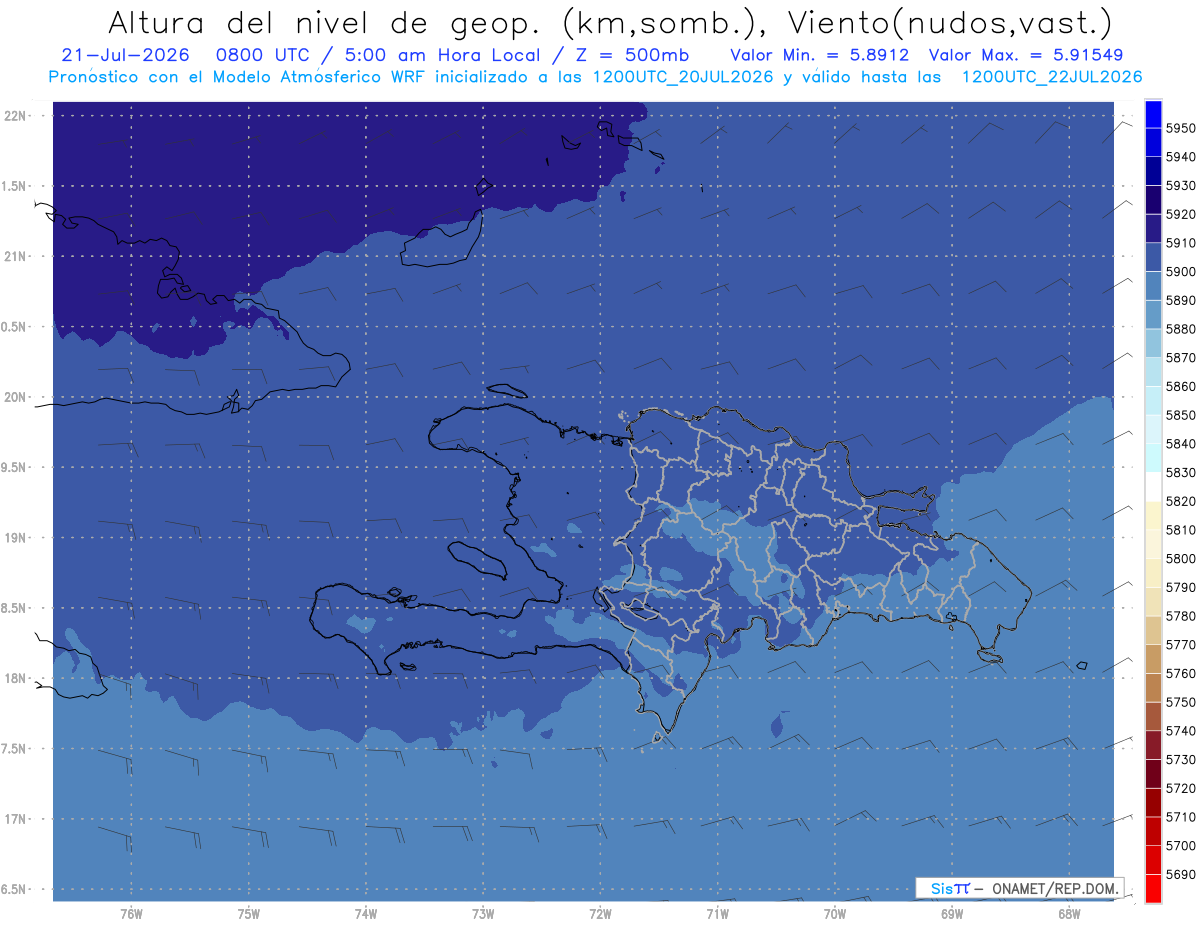Click the '5780' colorbar value
1200x927 pixels.
[1180, 616]
